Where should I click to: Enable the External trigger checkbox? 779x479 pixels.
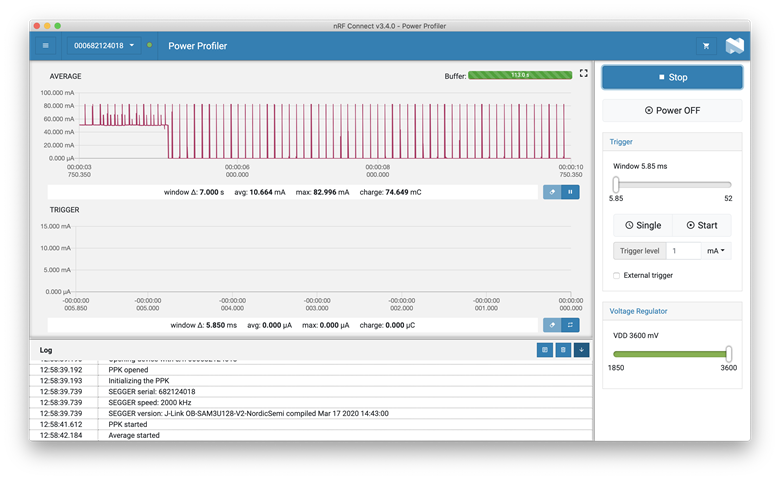point(617,275)
